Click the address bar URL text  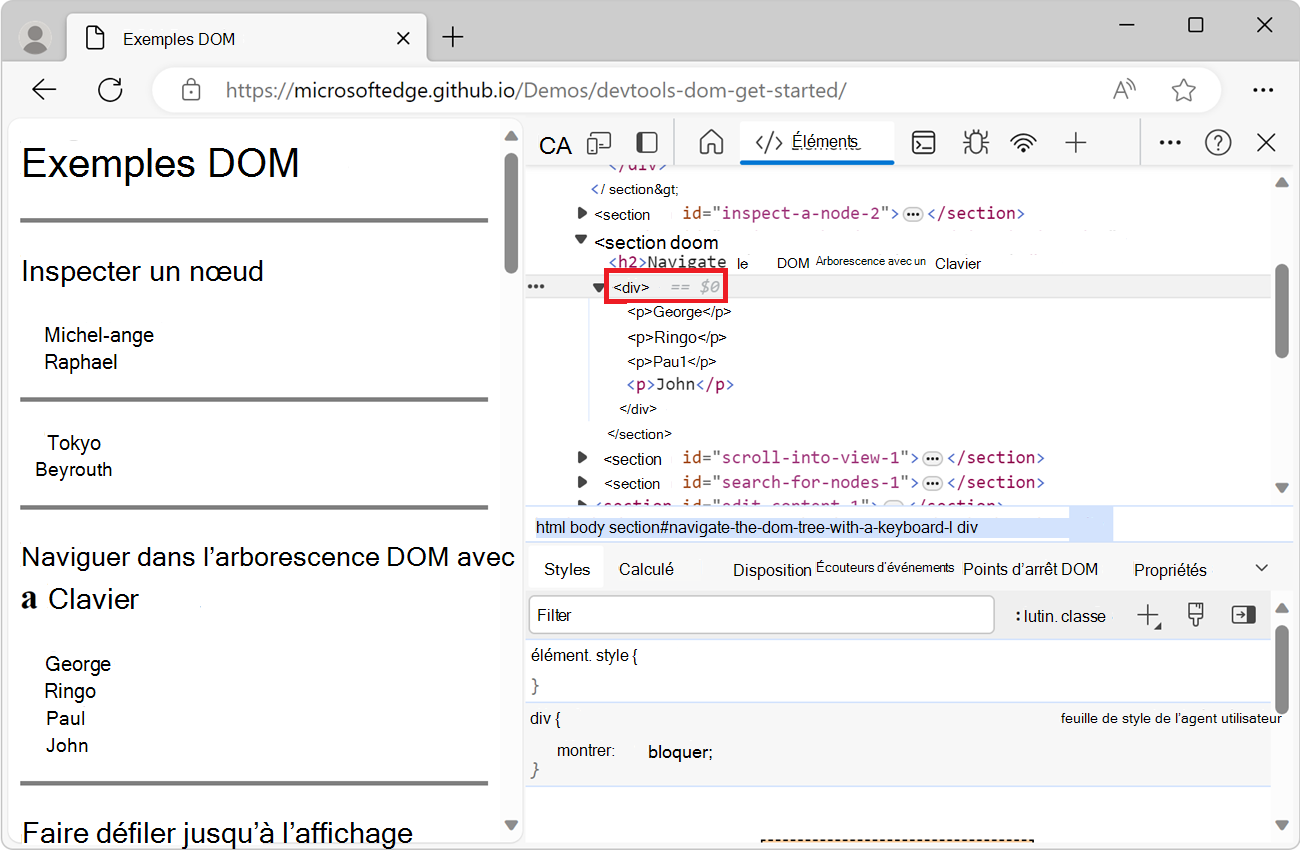coord(536,90)
